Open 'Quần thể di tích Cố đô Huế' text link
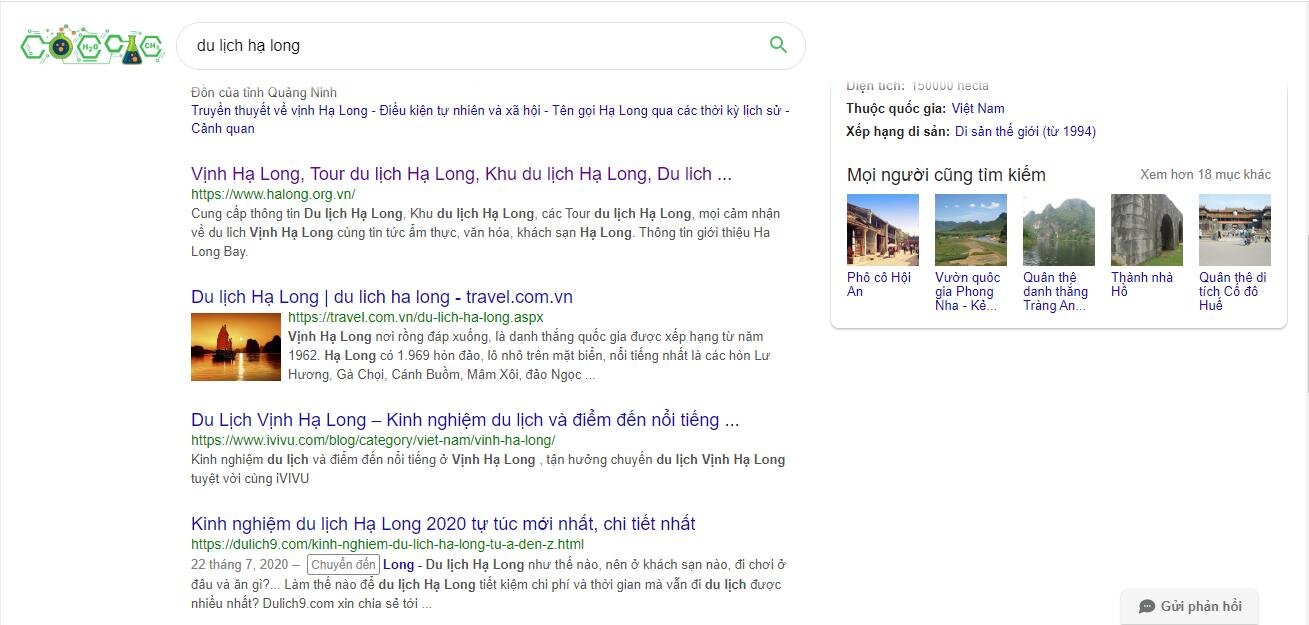The height and width of the screenshot is (625, 1309). (x=1234, y=291)
